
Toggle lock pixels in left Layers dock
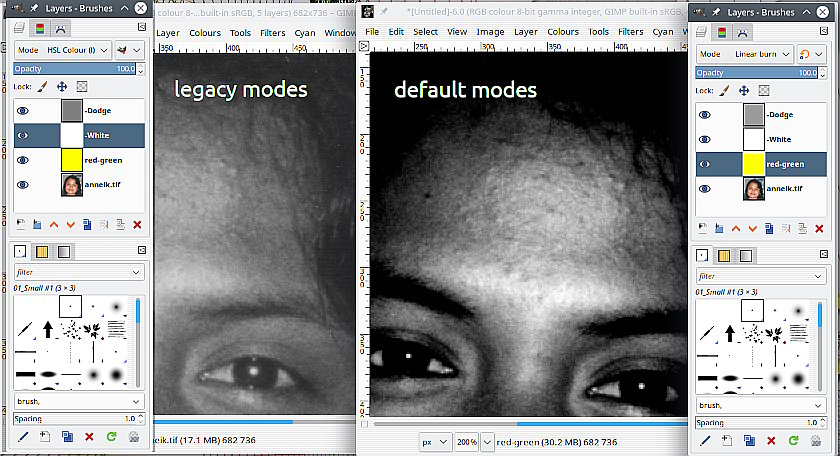click(42, 86)
